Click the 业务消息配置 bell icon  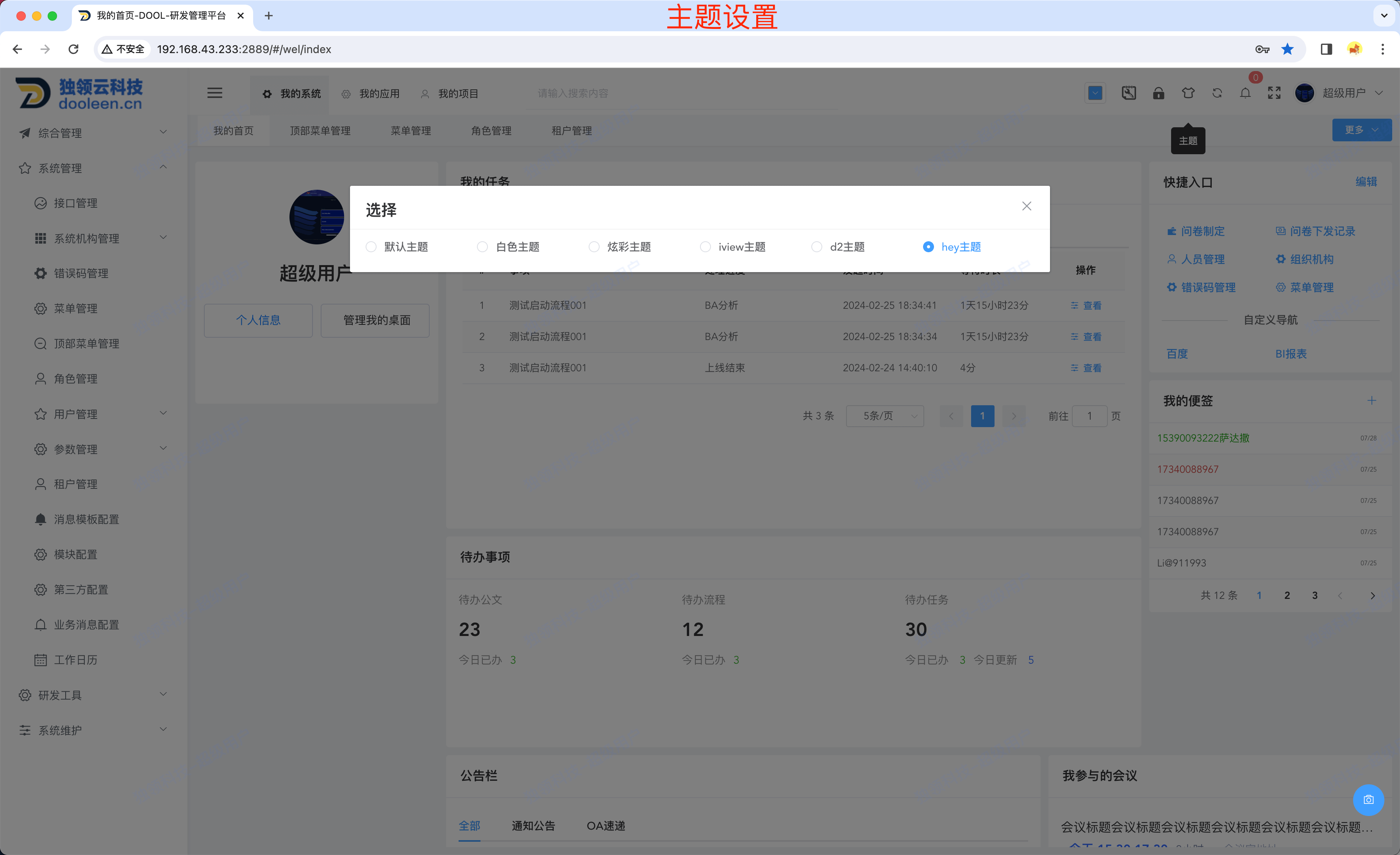click(40, 625)
